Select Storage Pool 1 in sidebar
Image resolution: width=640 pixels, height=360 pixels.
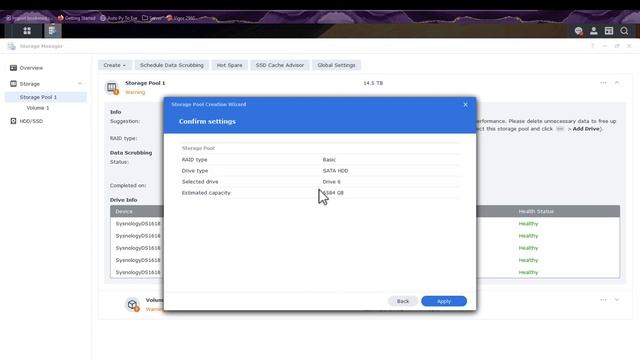coord(46,97)
